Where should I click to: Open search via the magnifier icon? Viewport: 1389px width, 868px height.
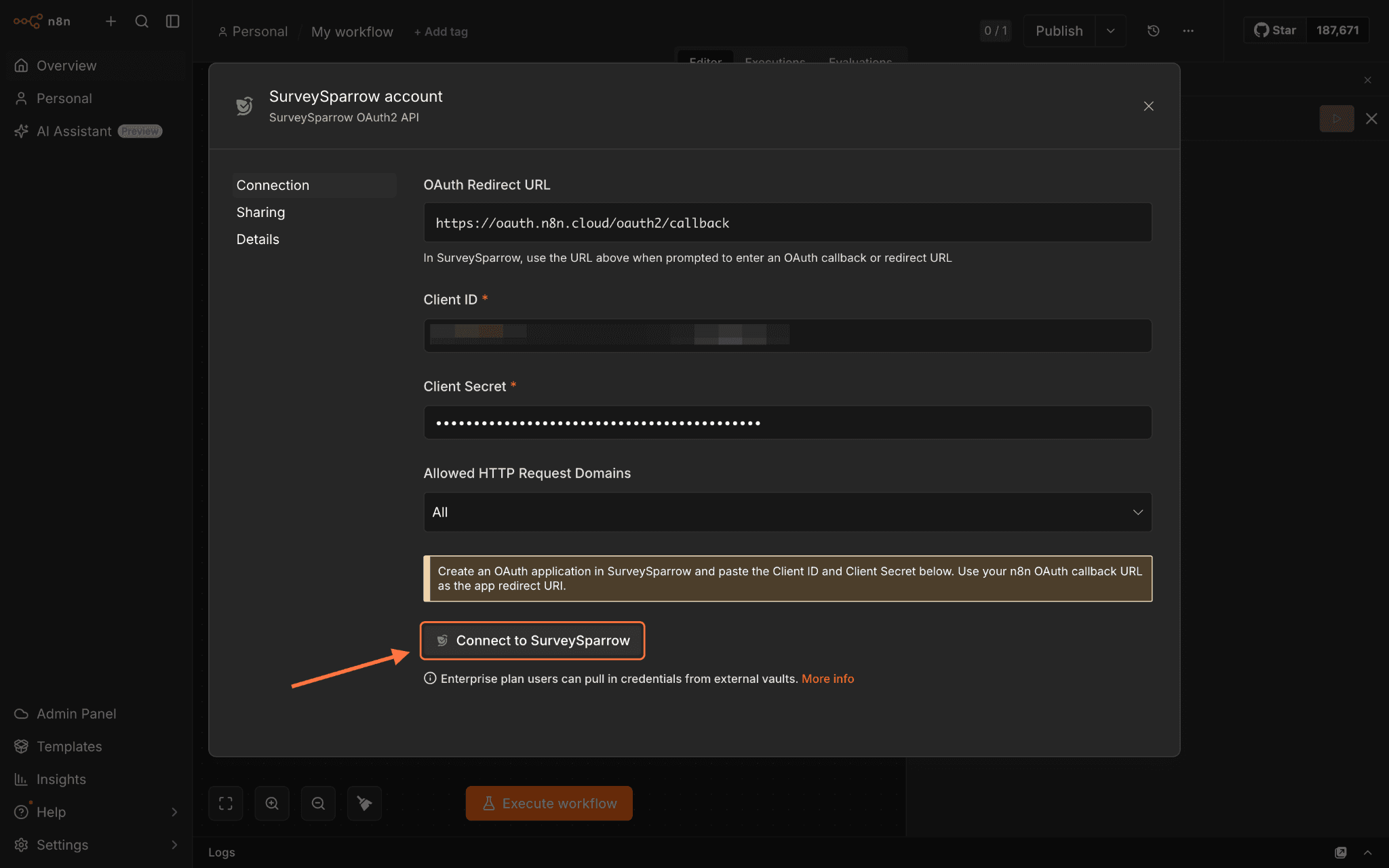click(x=142, y=21)
